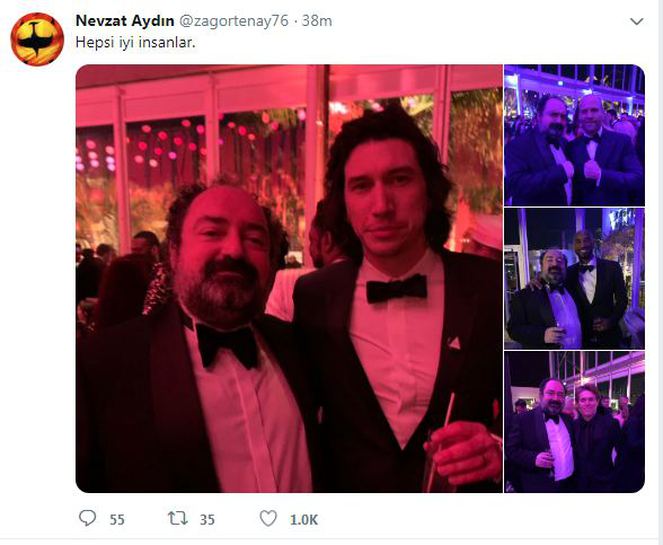Enlarge the large main photo
Image resolution: width=663 pixels, height=545 pixels.
coord(288,278)
